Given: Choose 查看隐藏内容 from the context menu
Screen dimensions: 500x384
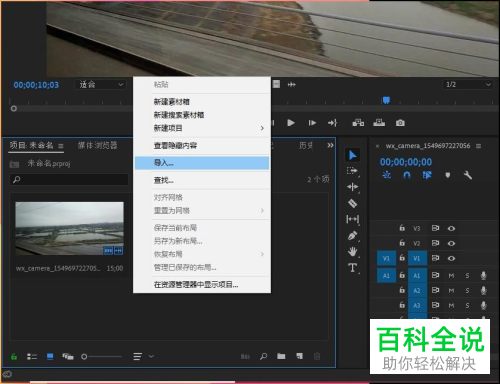Looking at the screenshot, I should coord(202,146).
